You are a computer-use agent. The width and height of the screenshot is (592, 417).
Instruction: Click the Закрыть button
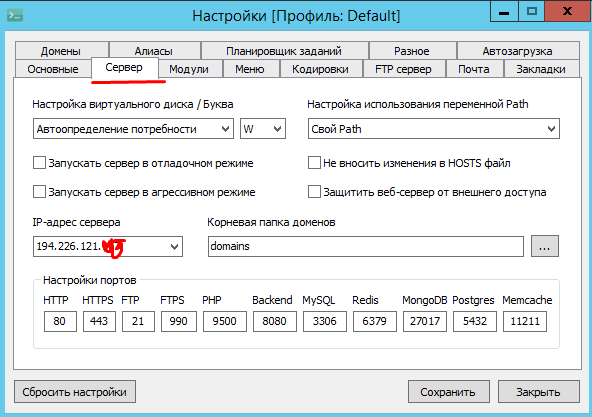coord(538,392)
